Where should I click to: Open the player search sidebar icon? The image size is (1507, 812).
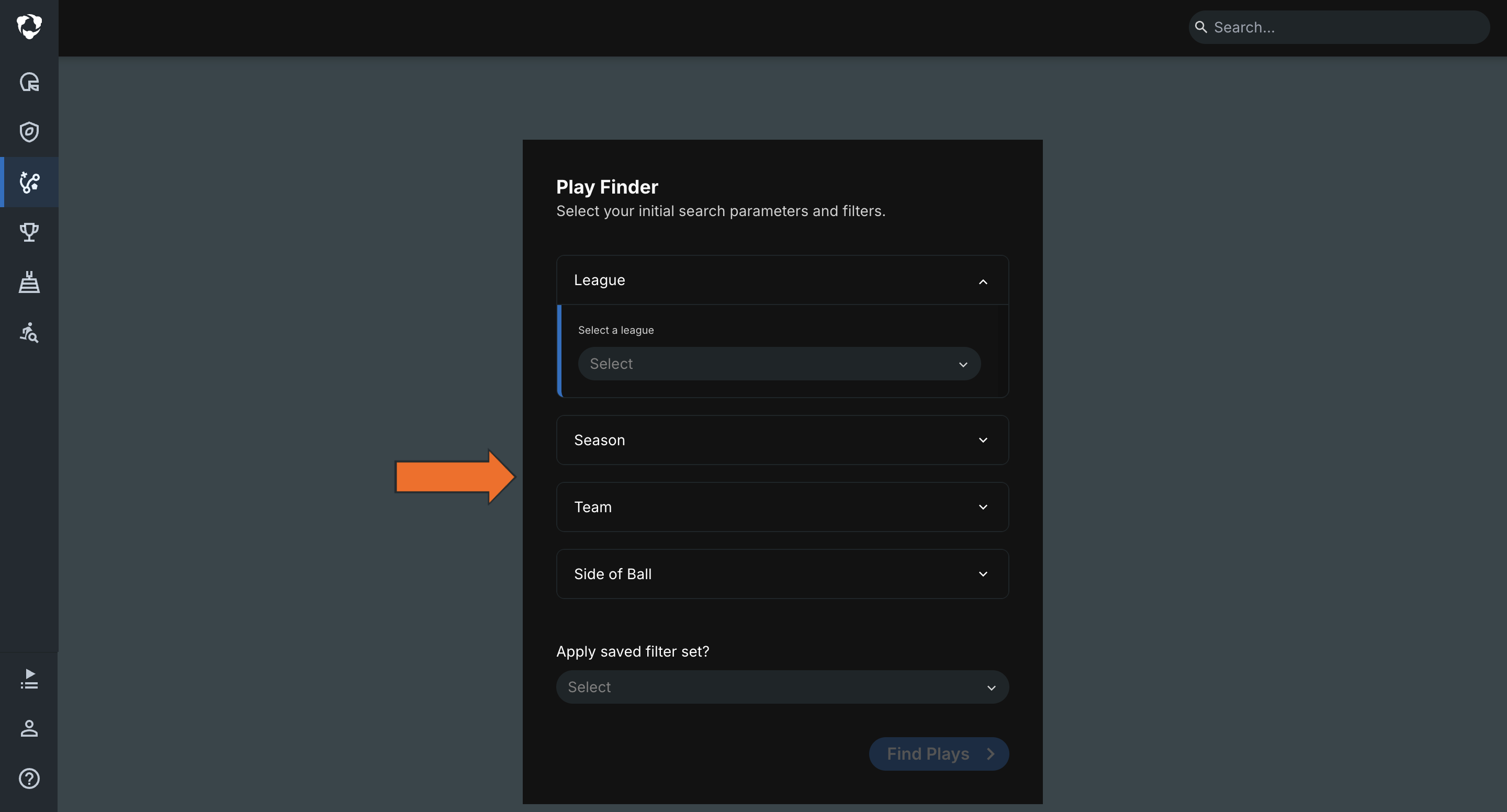coord(29,332)
